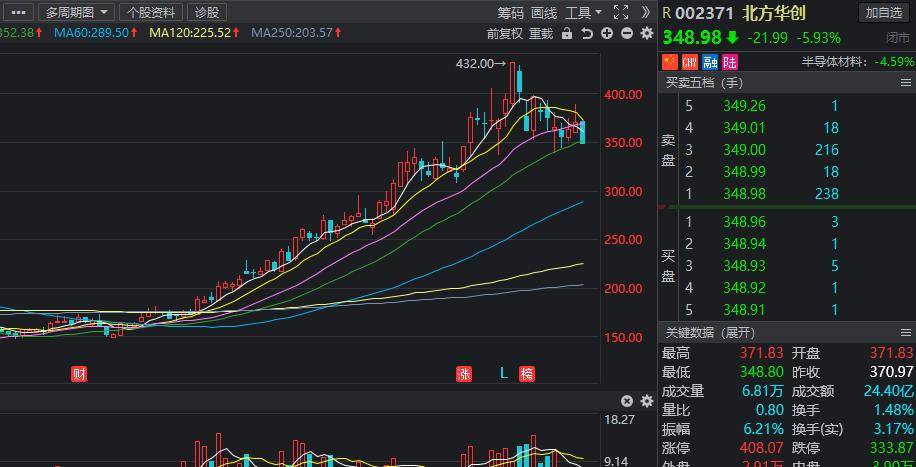Expand the 关键数据 (展开) header
Viewport: 916px width, 467px height.
click(710, 333)
